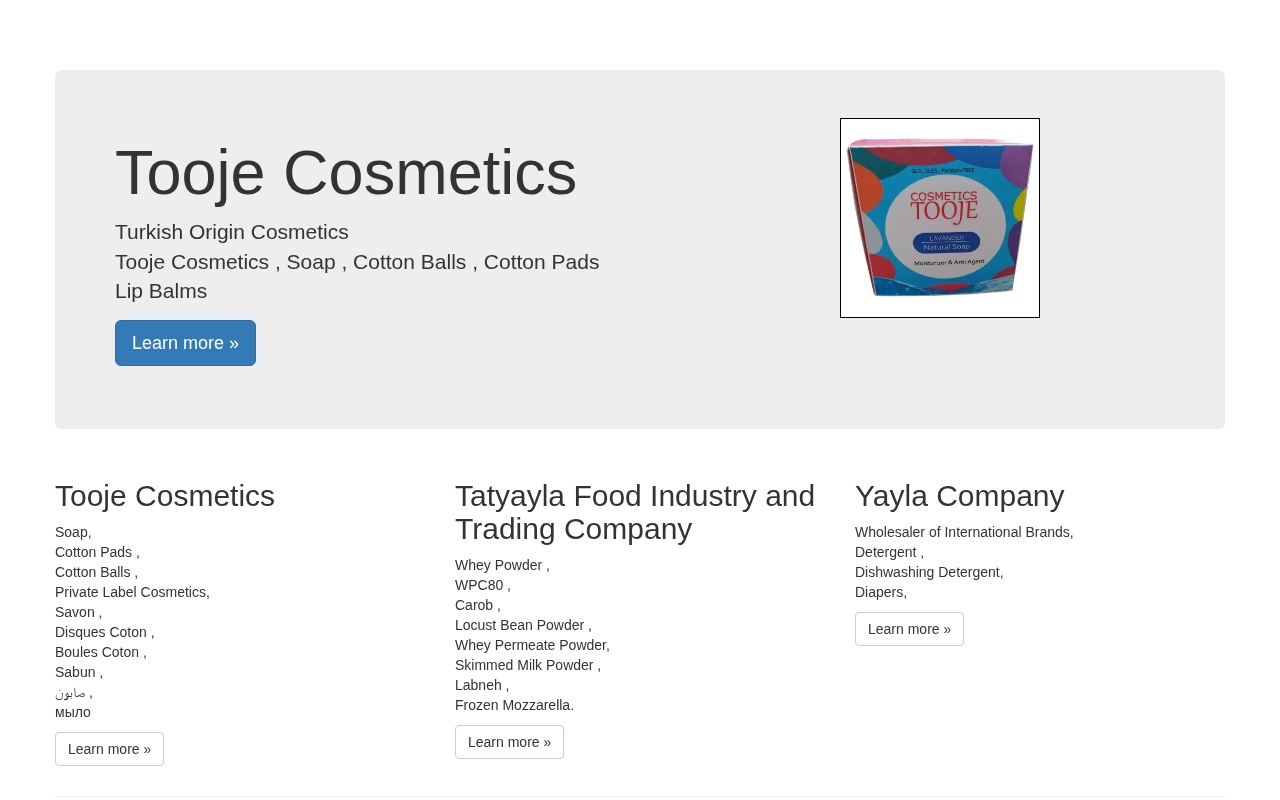The width and height of the screenshot is (1280, 800).
Task: Click the Diapers entry under Yayla
Action: click(881, 592)
